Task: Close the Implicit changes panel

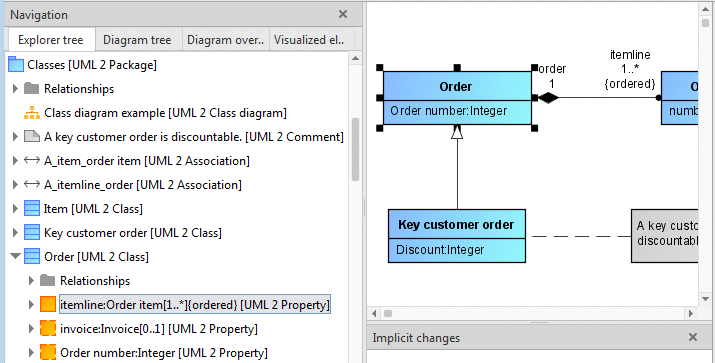Action: click(693, 337)
